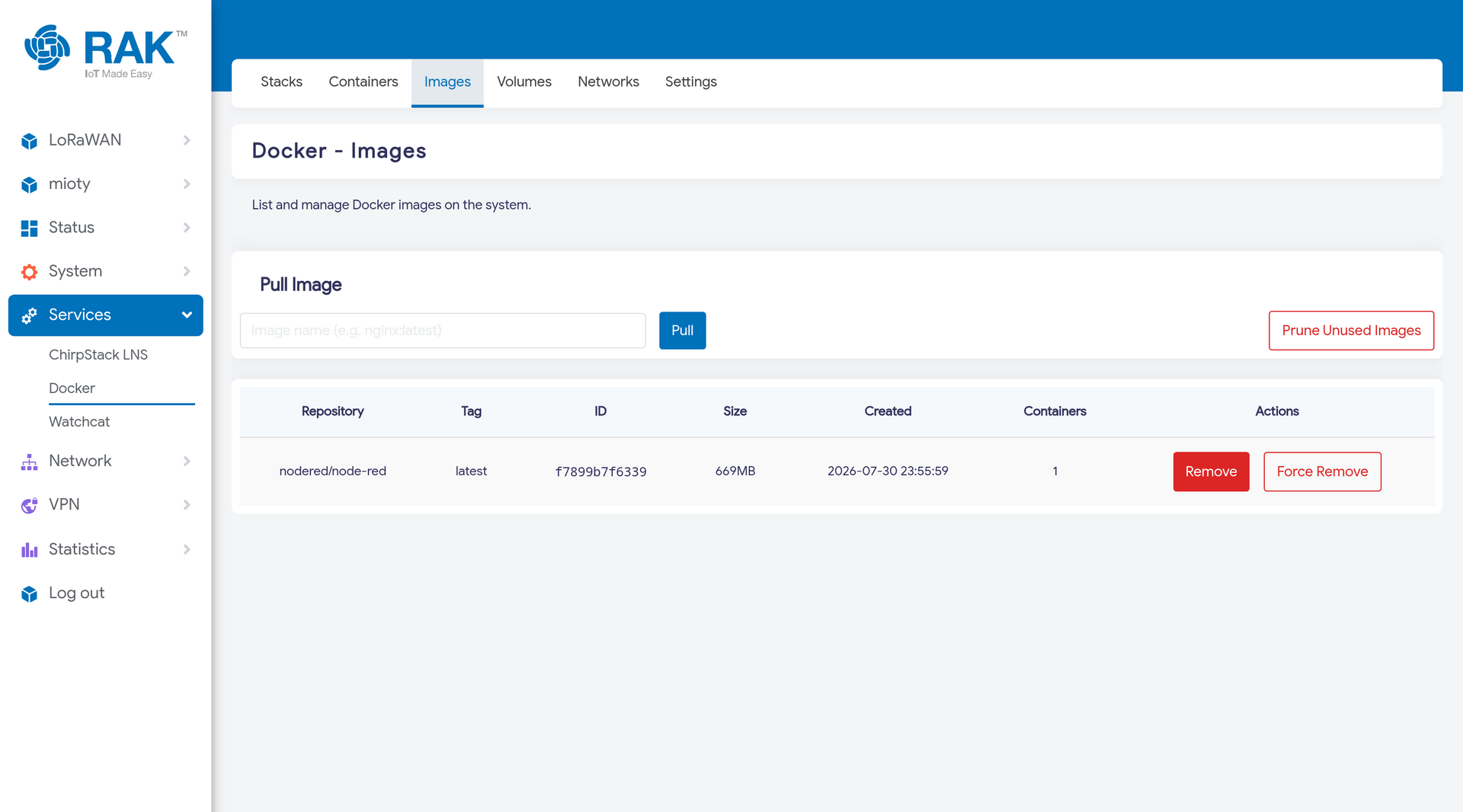The width and height of the screenshot is (1463, 812).
Task: Click the Docker - Images heading
Action: (339, 151)
